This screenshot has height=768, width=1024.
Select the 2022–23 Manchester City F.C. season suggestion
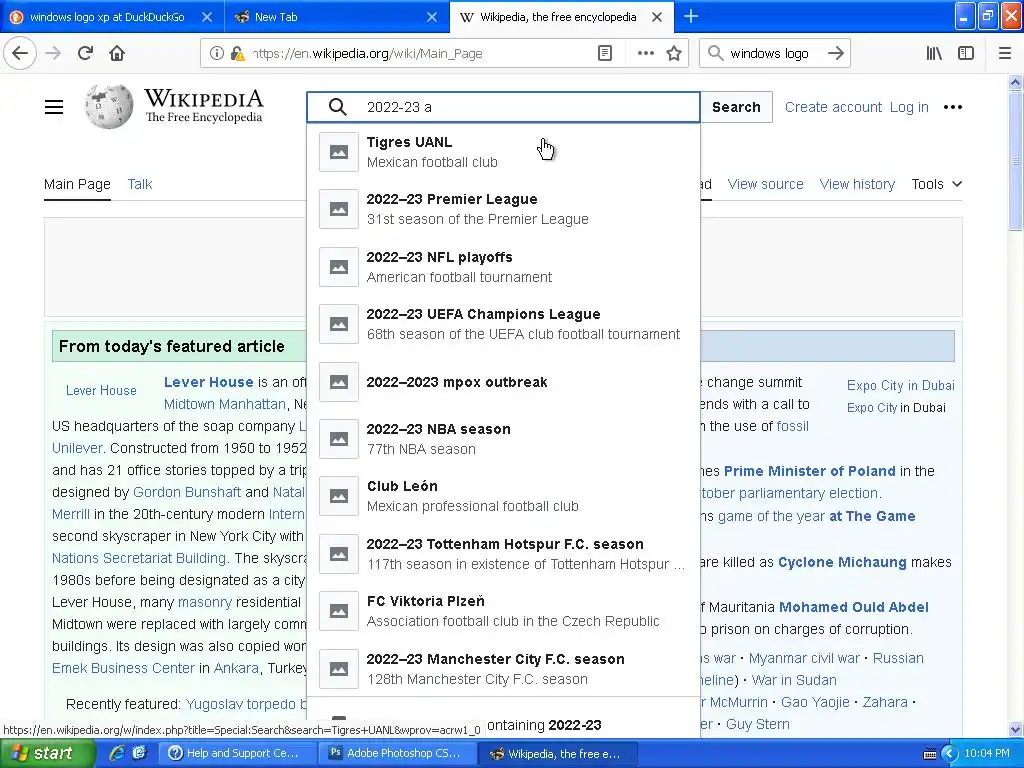(x=503, y=669)
